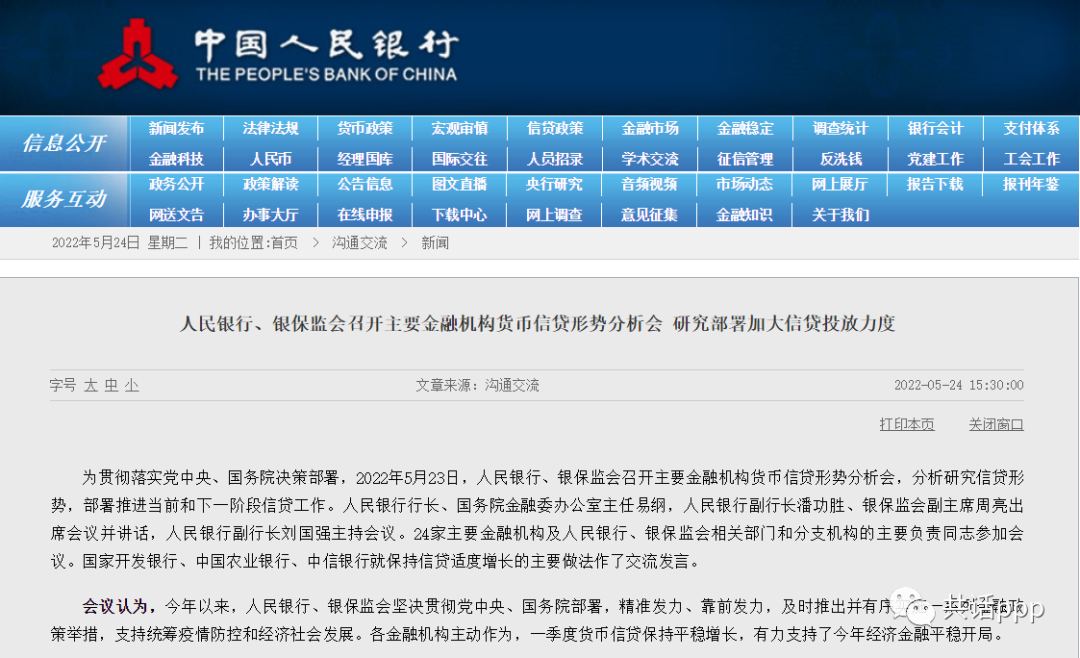Go to 首页 in the breadcrumb

tap(284, 243)
